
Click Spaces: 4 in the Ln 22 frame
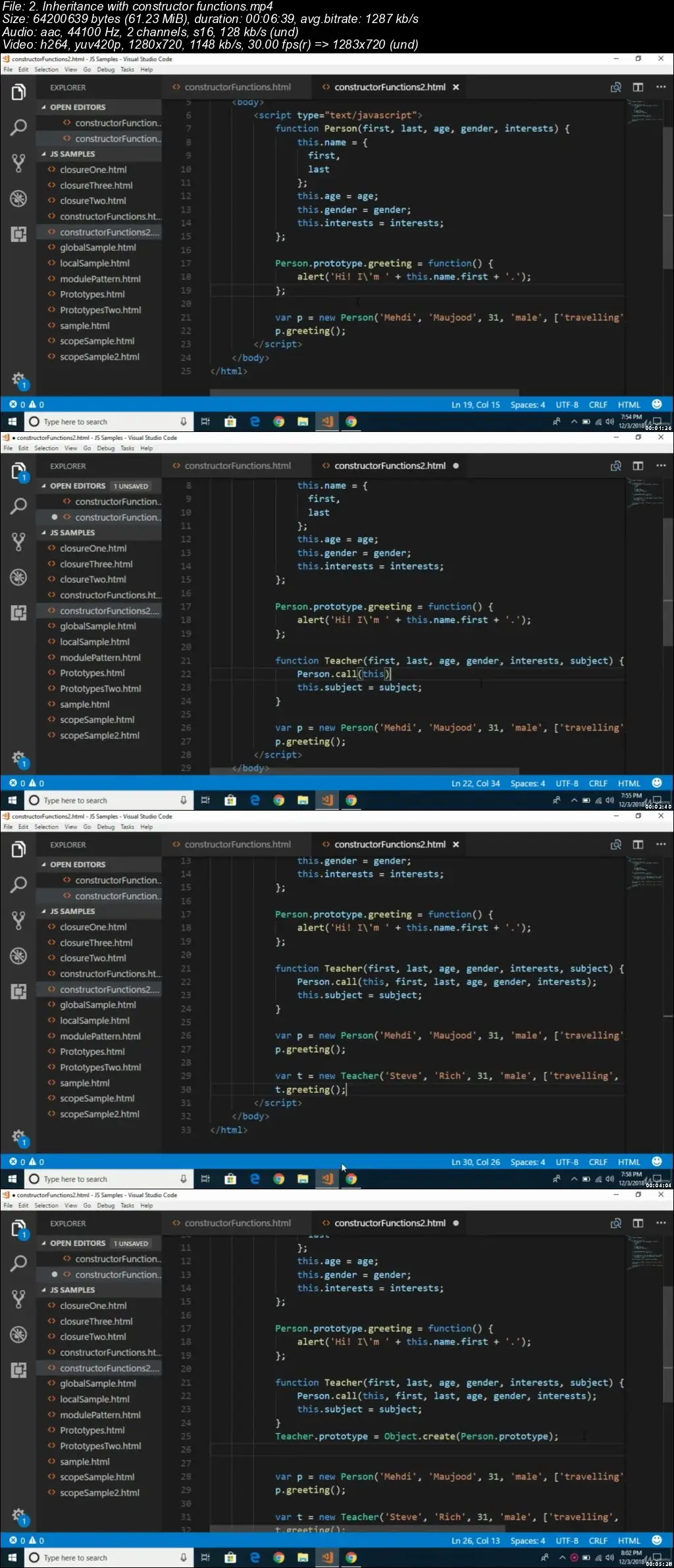point(528,784)
